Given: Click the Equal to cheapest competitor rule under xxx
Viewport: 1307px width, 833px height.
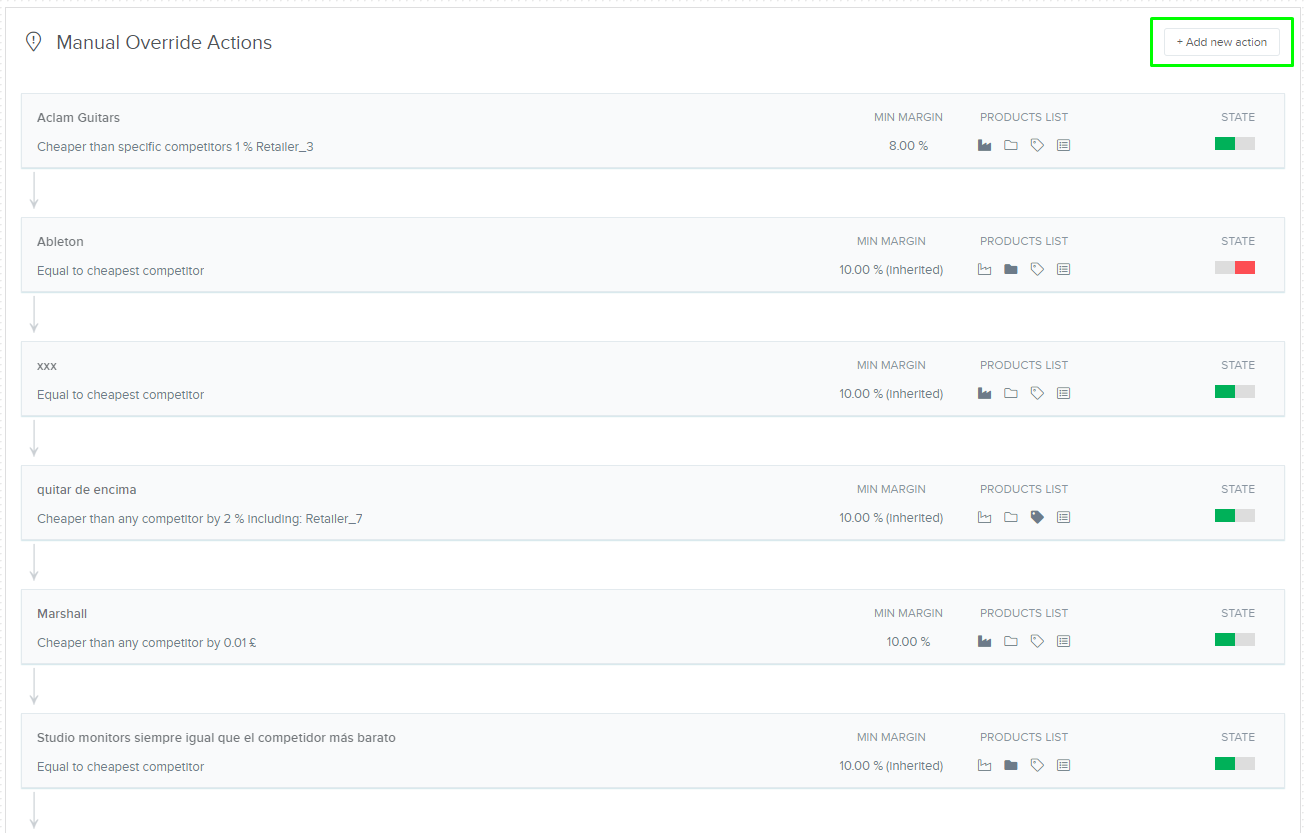Looking at the screenshot, I should coord(120,395).
